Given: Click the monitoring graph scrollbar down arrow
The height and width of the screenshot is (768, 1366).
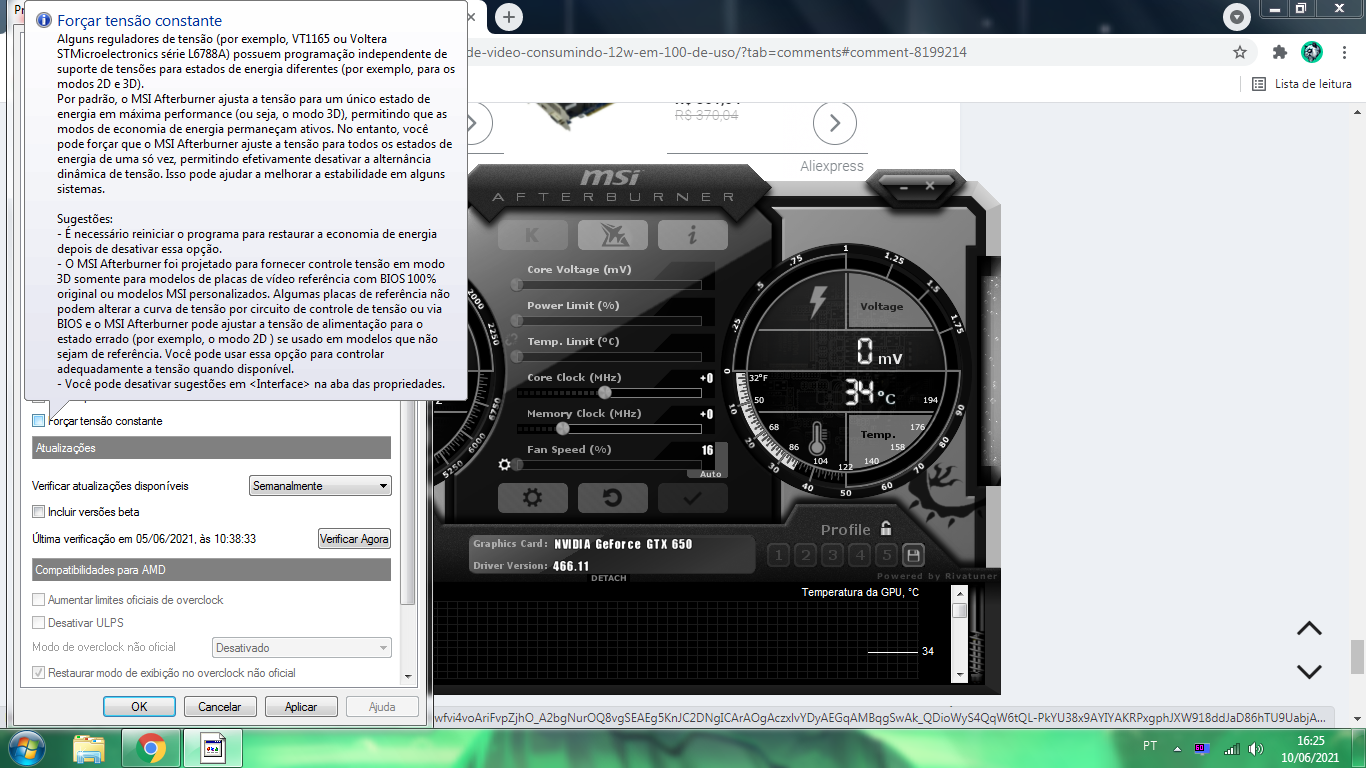Looking at the screenshot, I should [960, 674].
